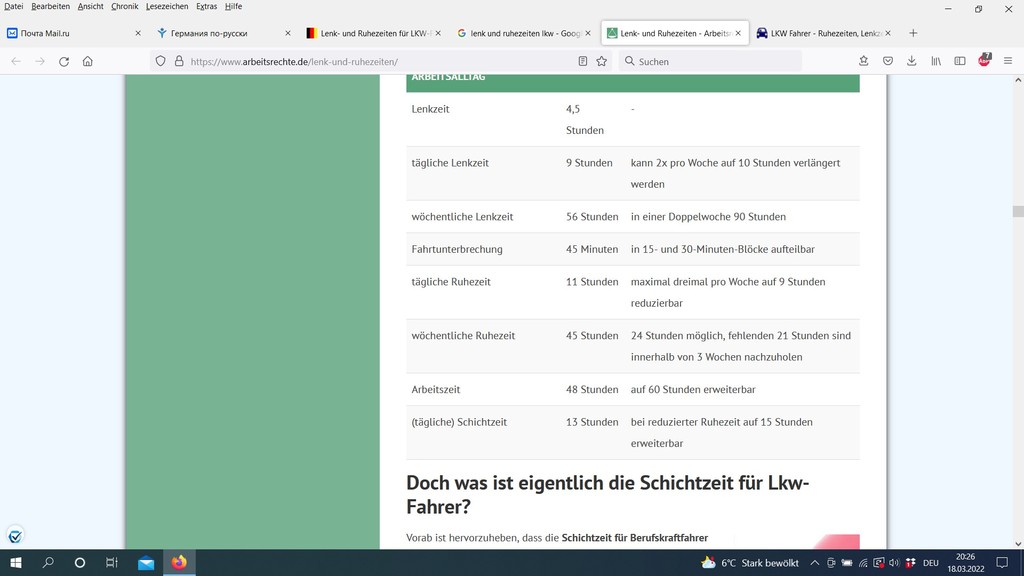Screen dimensions: 1024x576
Task: Open the Chronik menu
Action: pyautogui.click(x=125, y=6)
